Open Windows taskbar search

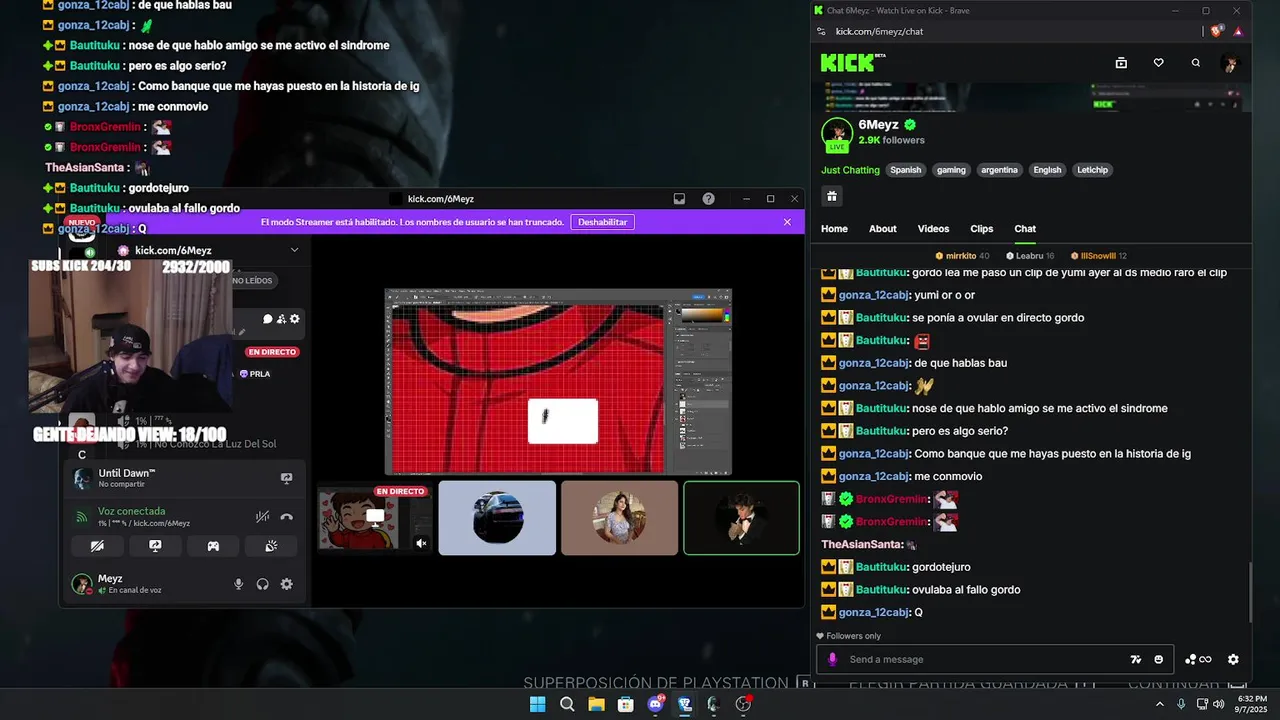click(x=567, y=704)
